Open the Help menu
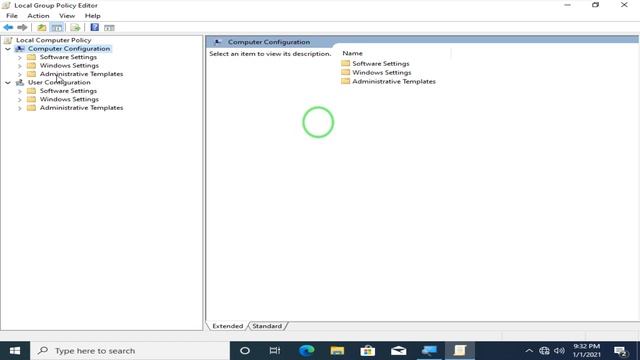The height and width of the screenshot is (360, 640). (x=93, y=16)
